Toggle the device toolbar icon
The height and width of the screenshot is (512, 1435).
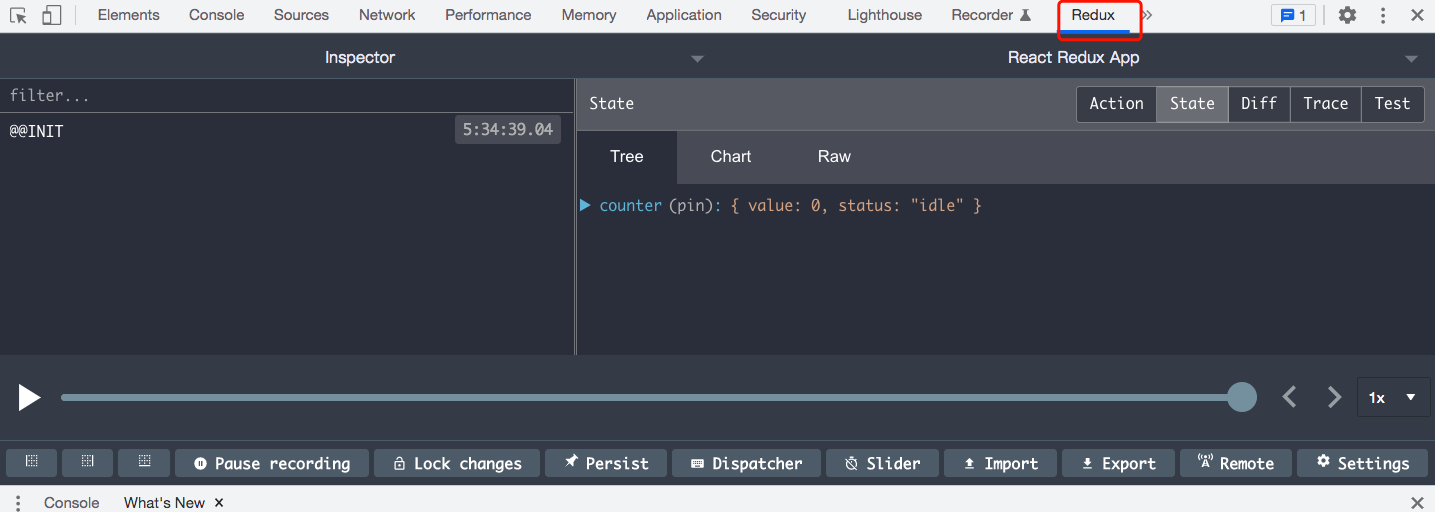(x=51, y=15)
